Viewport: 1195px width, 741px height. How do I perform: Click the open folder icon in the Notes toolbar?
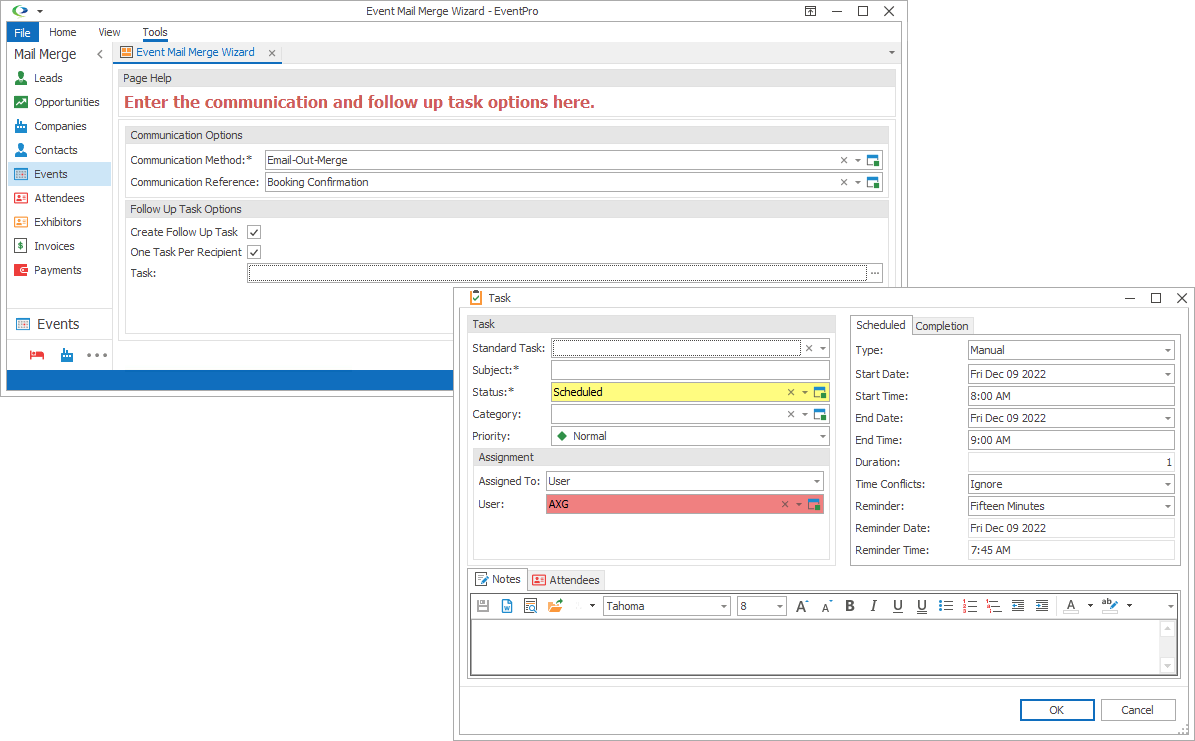click(555, 606)
